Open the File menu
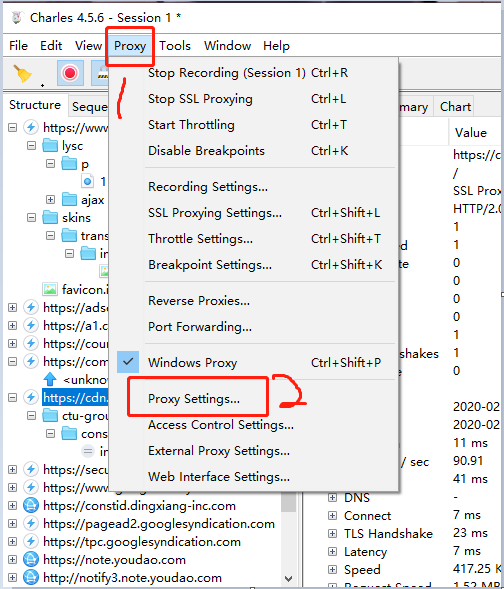Viewport: 504px width, 589px height. (x=18, y=46)
